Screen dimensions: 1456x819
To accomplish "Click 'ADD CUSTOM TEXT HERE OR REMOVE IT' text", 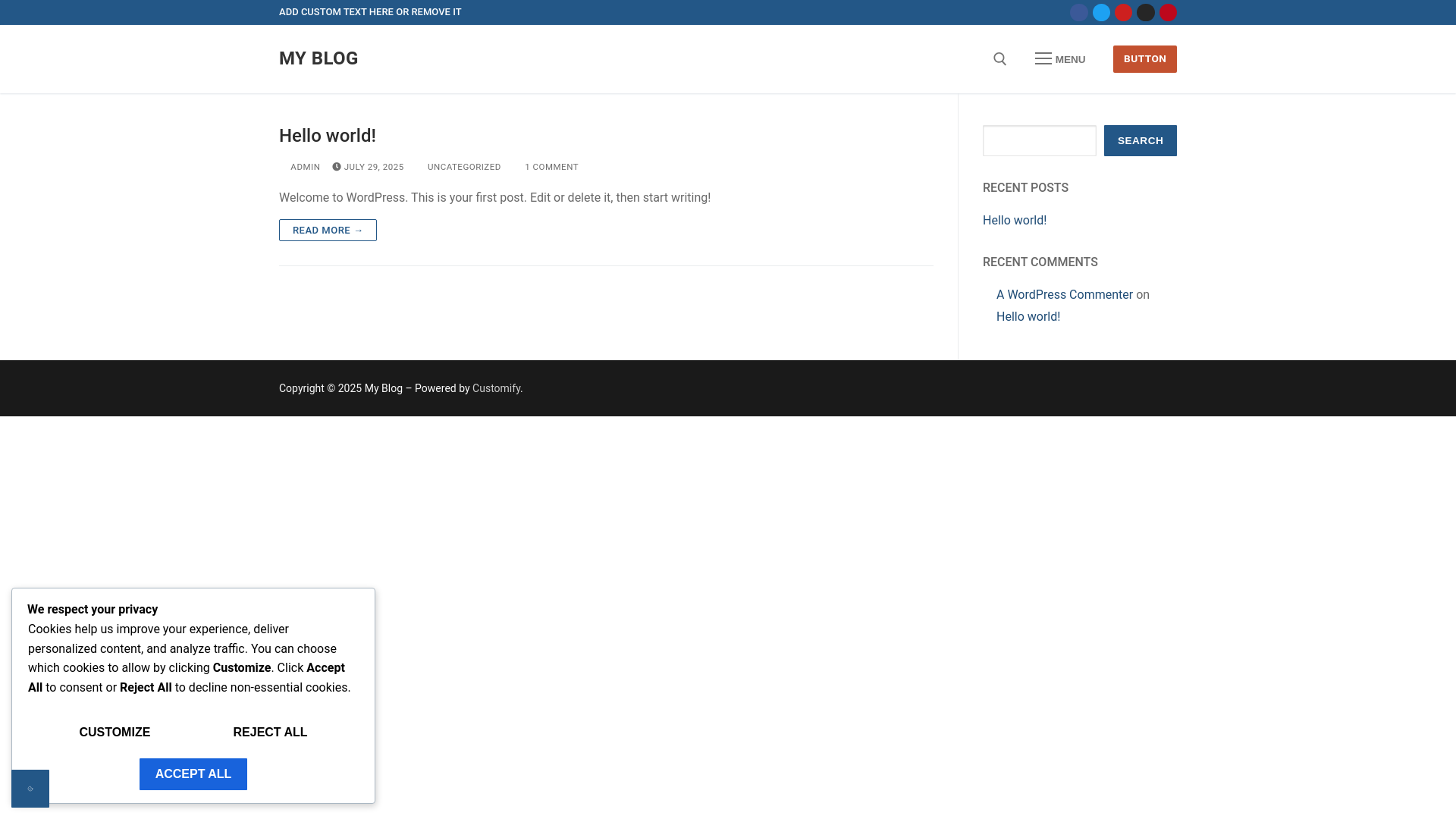I will click(370, 12).
